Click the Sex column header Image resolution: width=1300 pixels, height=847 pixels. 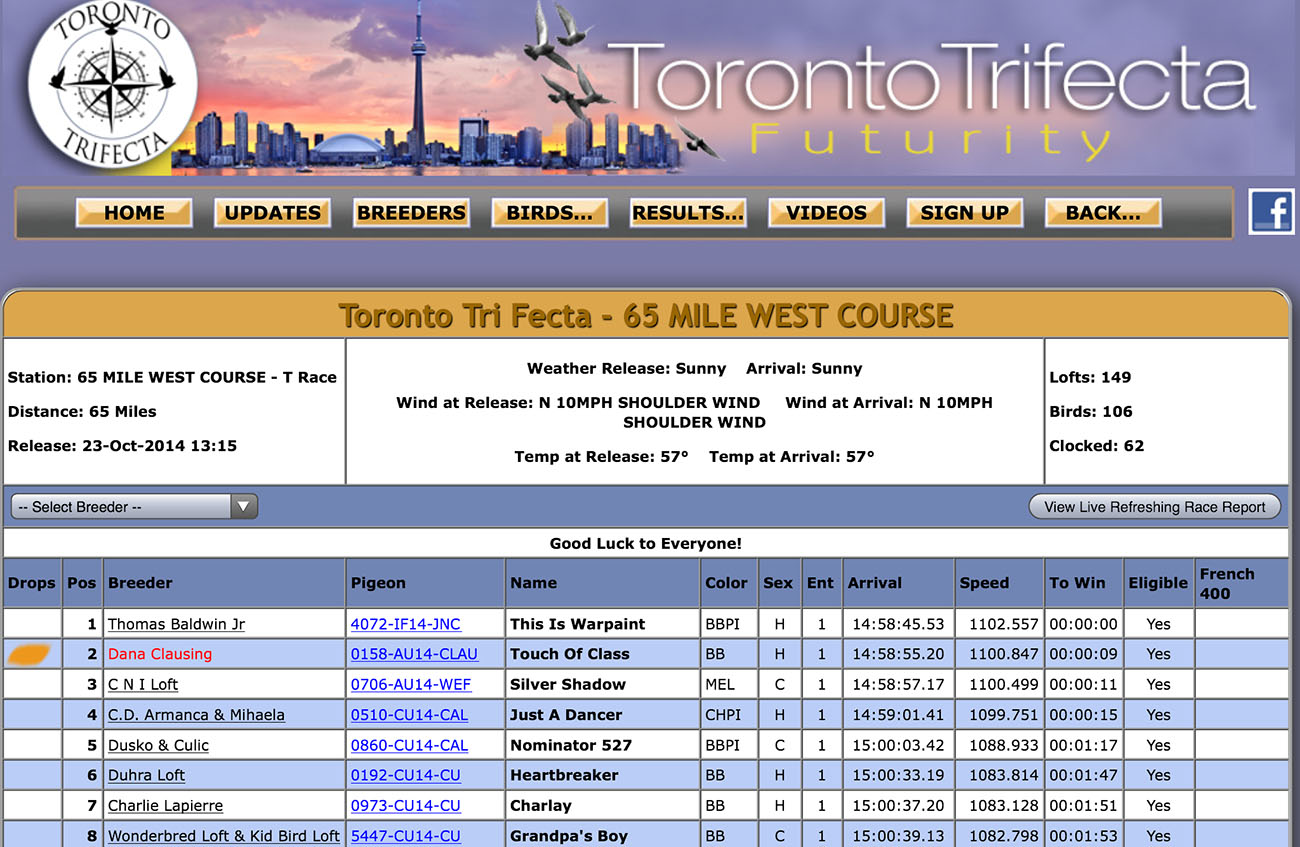click(x=778, y=583)
